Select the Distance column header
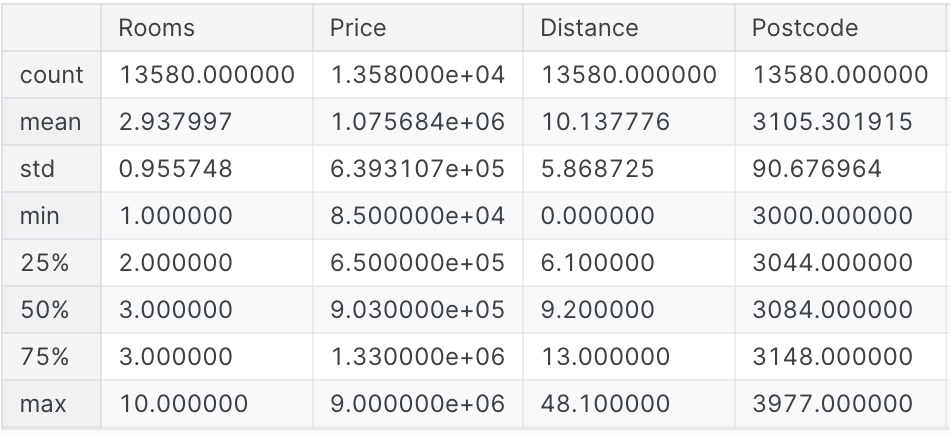The width and height of the screenshot is (950, 436). 588,28
